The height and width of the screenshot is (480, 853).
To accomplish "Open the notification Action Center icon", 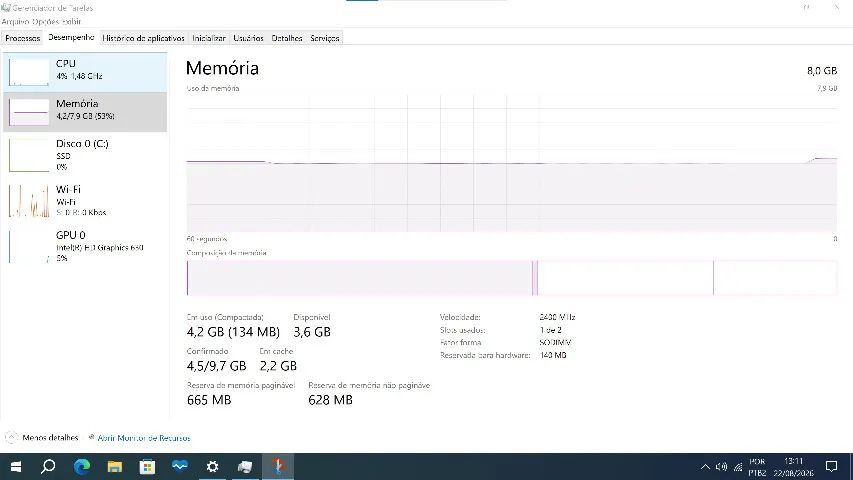I will [x=831, y=466].
